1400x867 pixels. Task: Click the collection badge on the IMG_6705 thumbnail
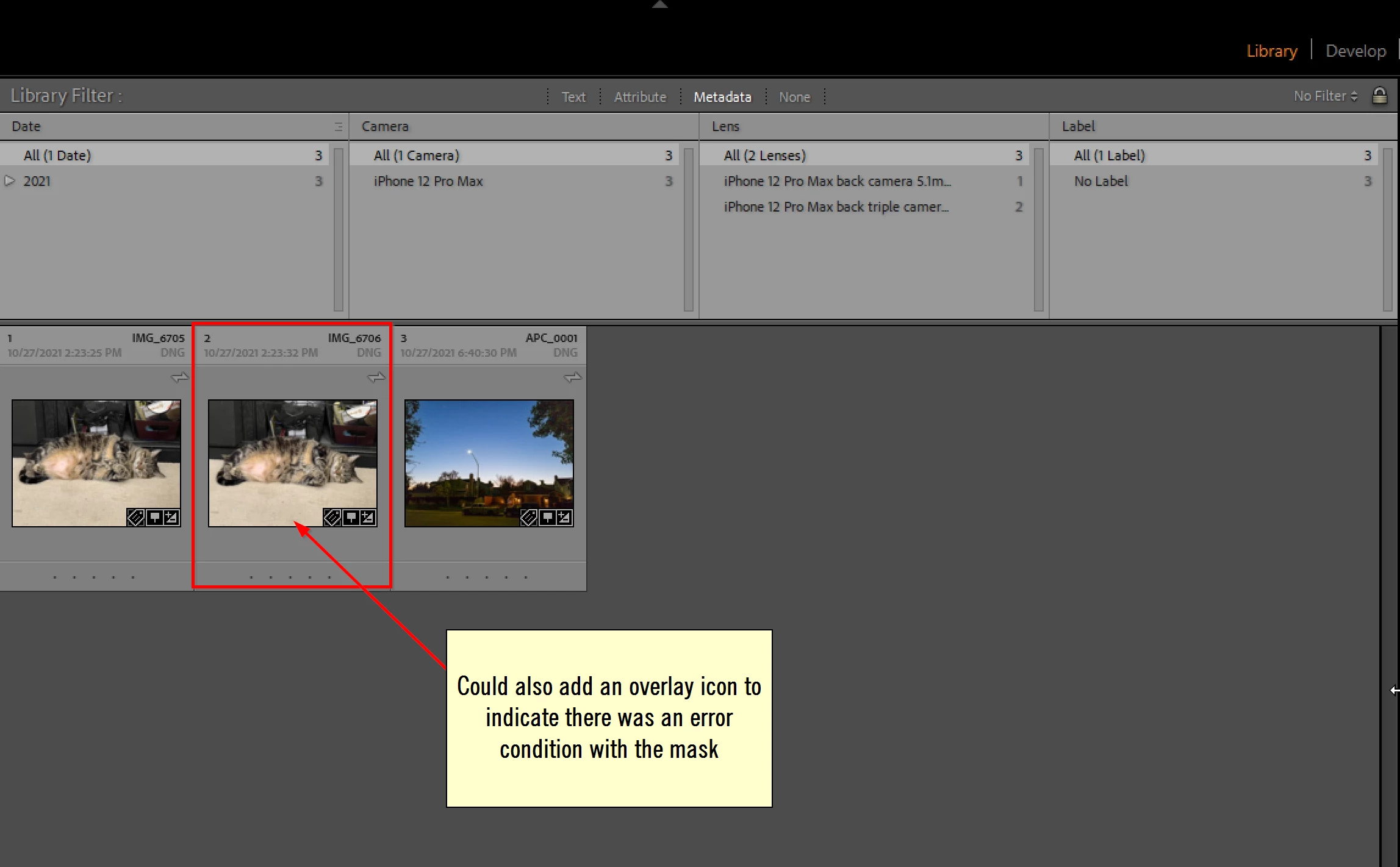154,518
